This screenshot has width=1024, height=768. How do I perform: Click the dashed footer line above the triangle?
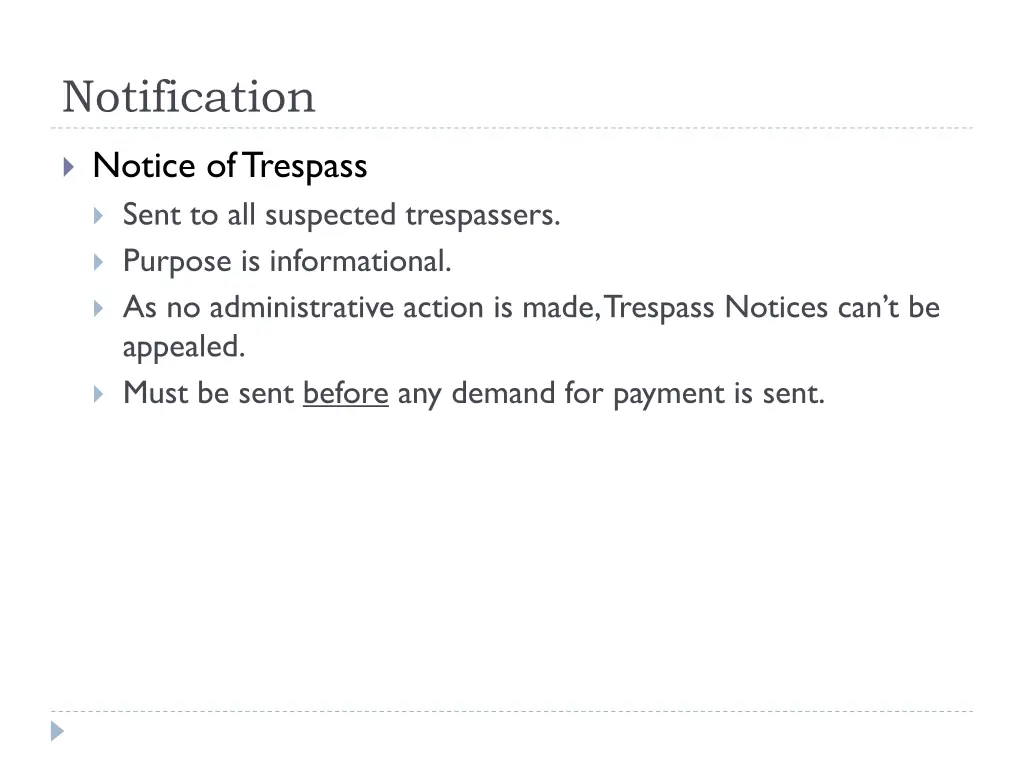(x=512, y=711)
